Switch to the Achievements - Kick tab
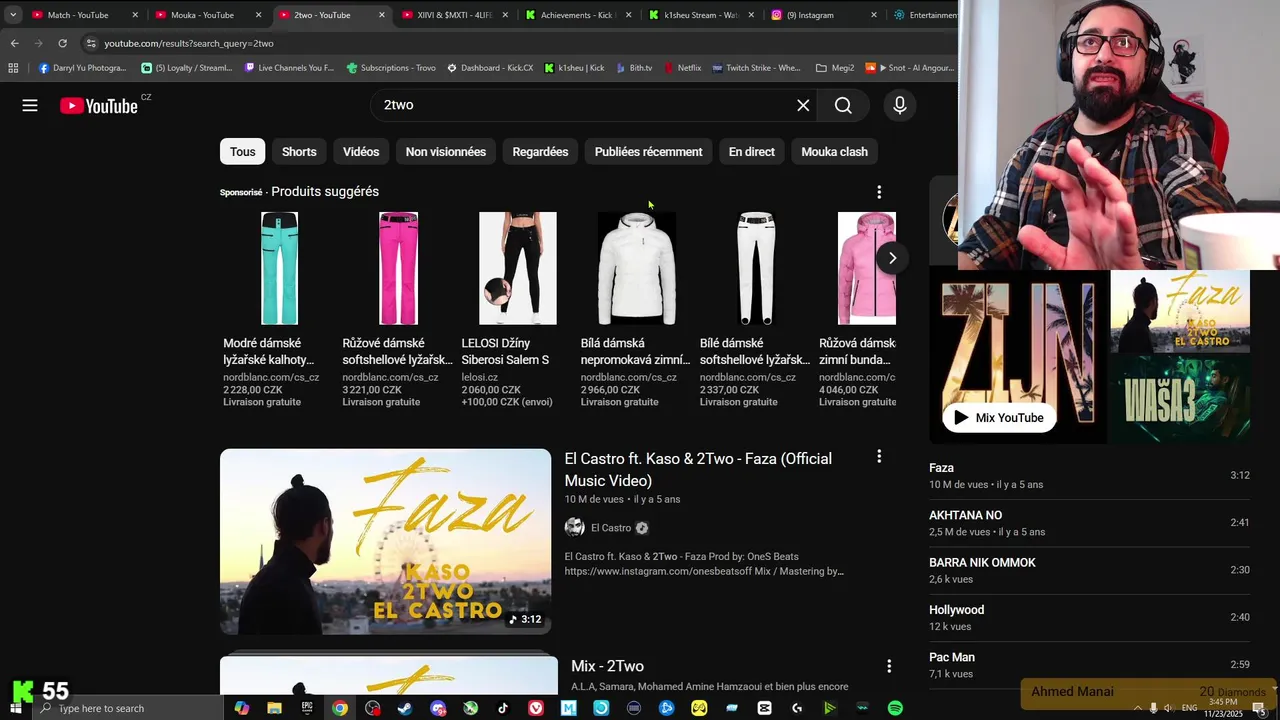Screen dimensions: 1280x720 pos(577,15)
